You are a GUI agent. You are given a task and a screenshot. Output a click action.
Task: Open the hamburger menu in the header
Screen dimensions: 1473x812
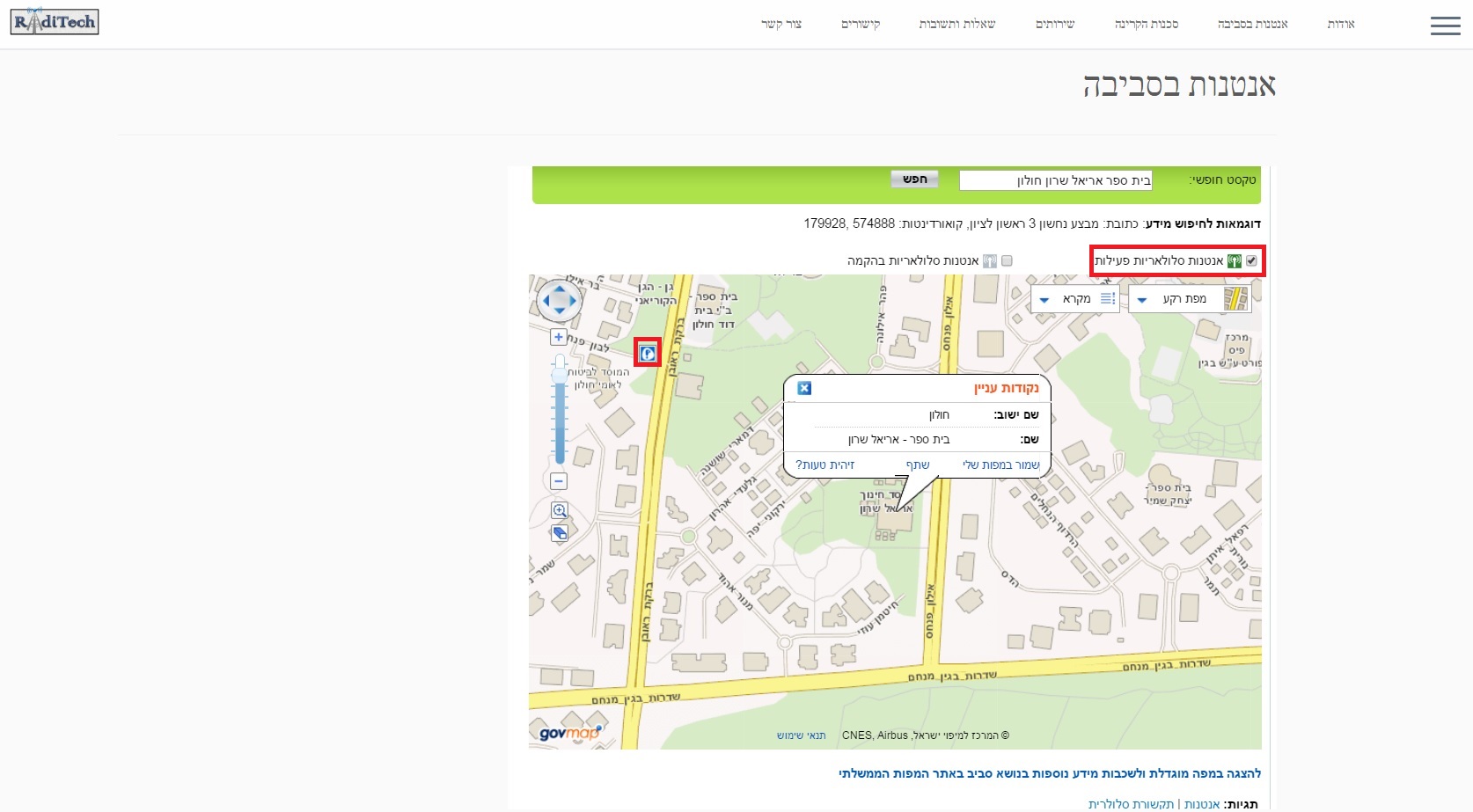click(x=1445, y=26)
